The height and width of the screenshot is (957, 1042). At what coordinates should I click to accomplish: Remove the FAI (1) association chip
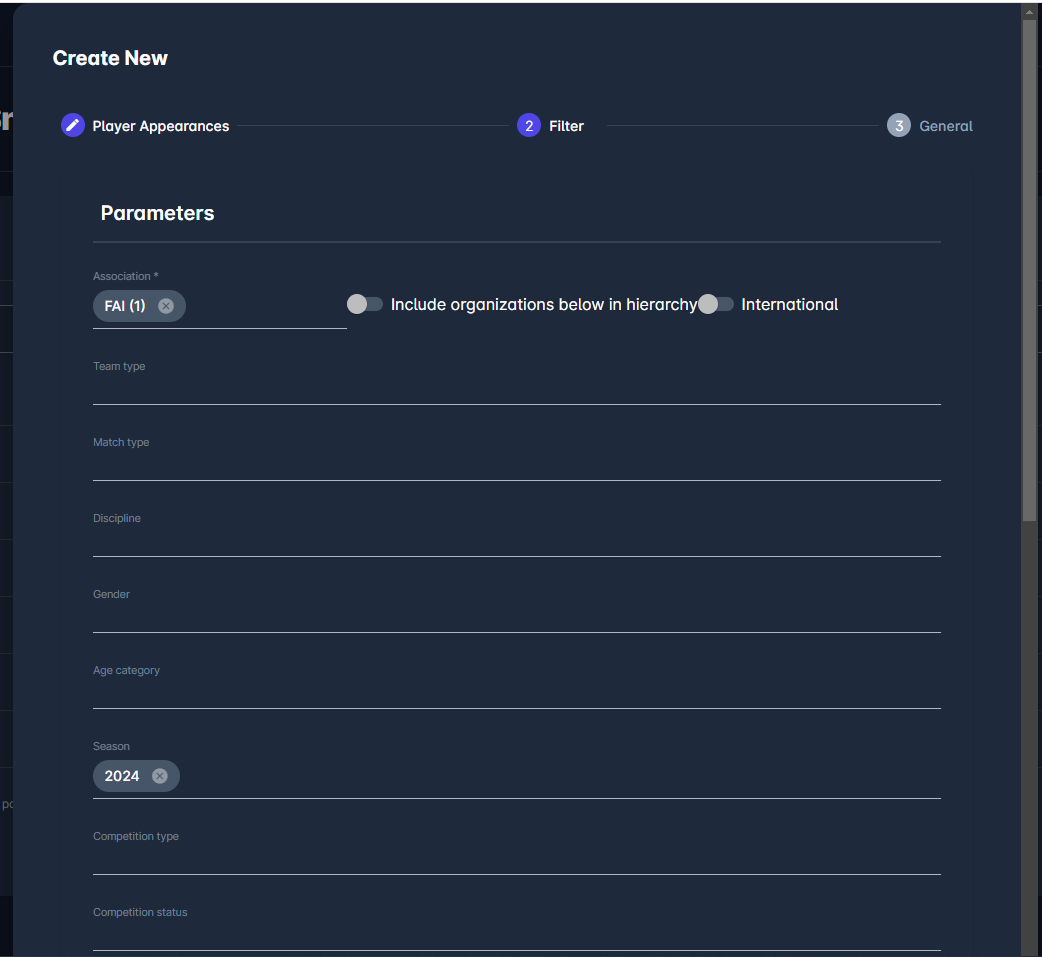(166, 306)
